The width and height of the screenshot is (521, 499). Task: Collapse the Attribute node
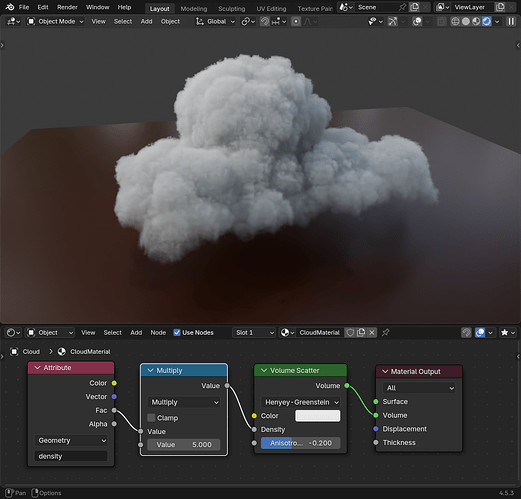point(37,368)
